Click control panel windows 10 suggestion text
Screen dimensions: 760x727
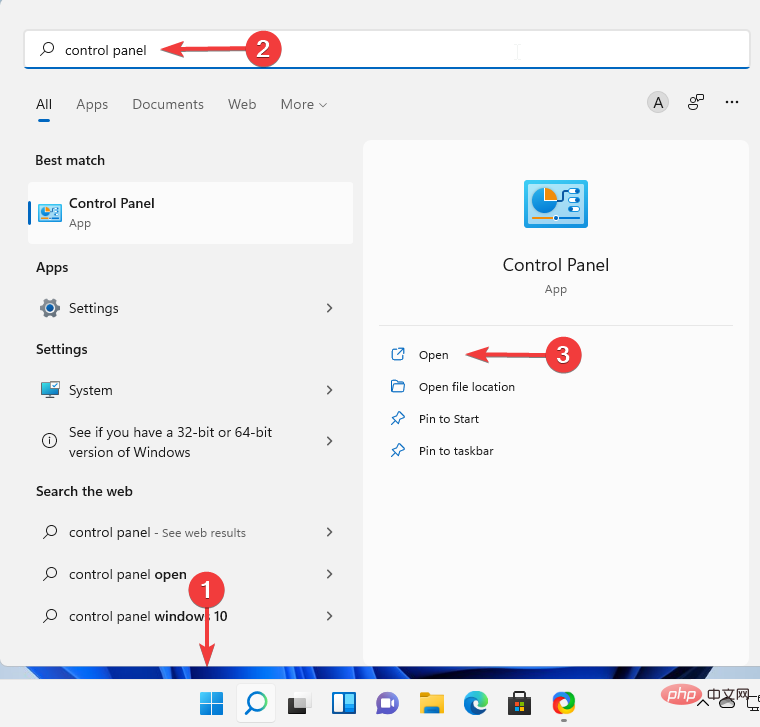click(x=148, y=616)
